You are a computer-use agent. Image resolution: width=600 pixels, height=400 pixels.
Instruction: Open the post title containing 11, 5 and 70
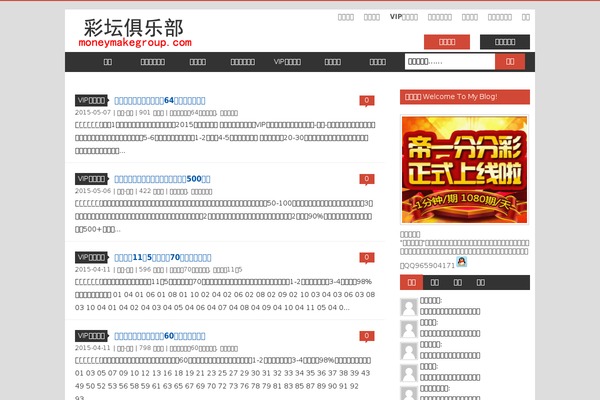point(163,258)
